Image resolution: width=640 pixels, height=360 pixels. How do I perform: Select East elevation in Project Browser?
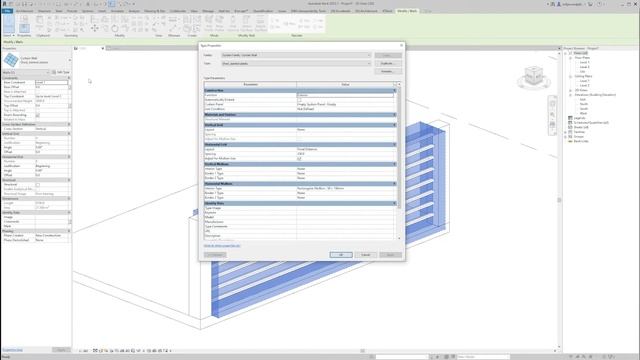point(583,100)
